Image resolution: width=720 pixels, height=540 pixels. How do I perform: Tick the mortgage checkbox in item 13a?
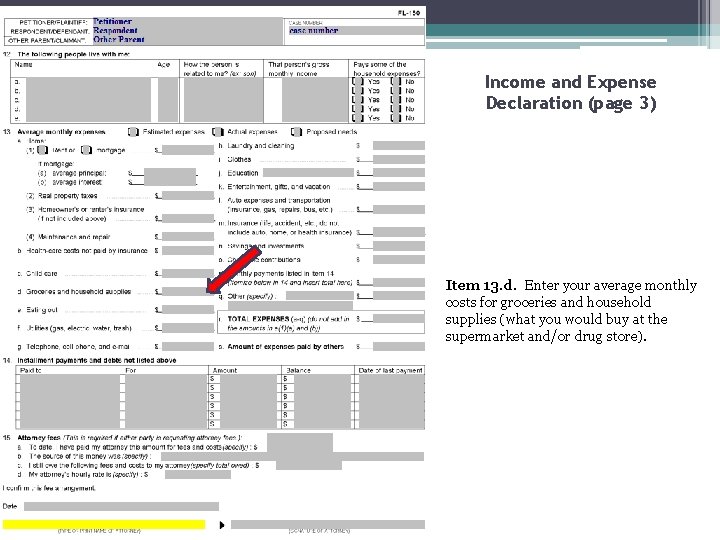86,150
